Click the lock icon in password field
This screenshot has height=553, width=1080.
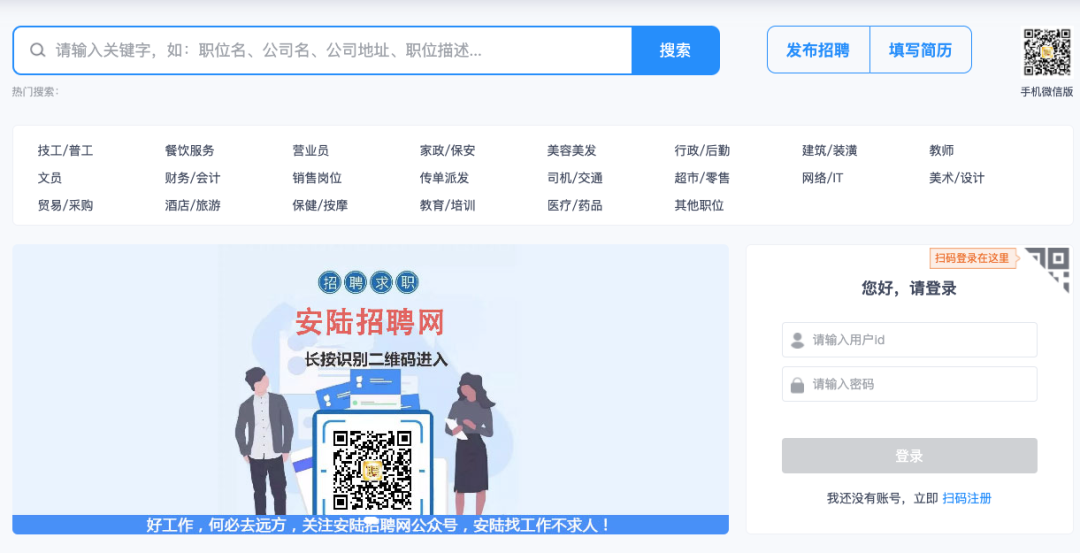coord(797,385)
